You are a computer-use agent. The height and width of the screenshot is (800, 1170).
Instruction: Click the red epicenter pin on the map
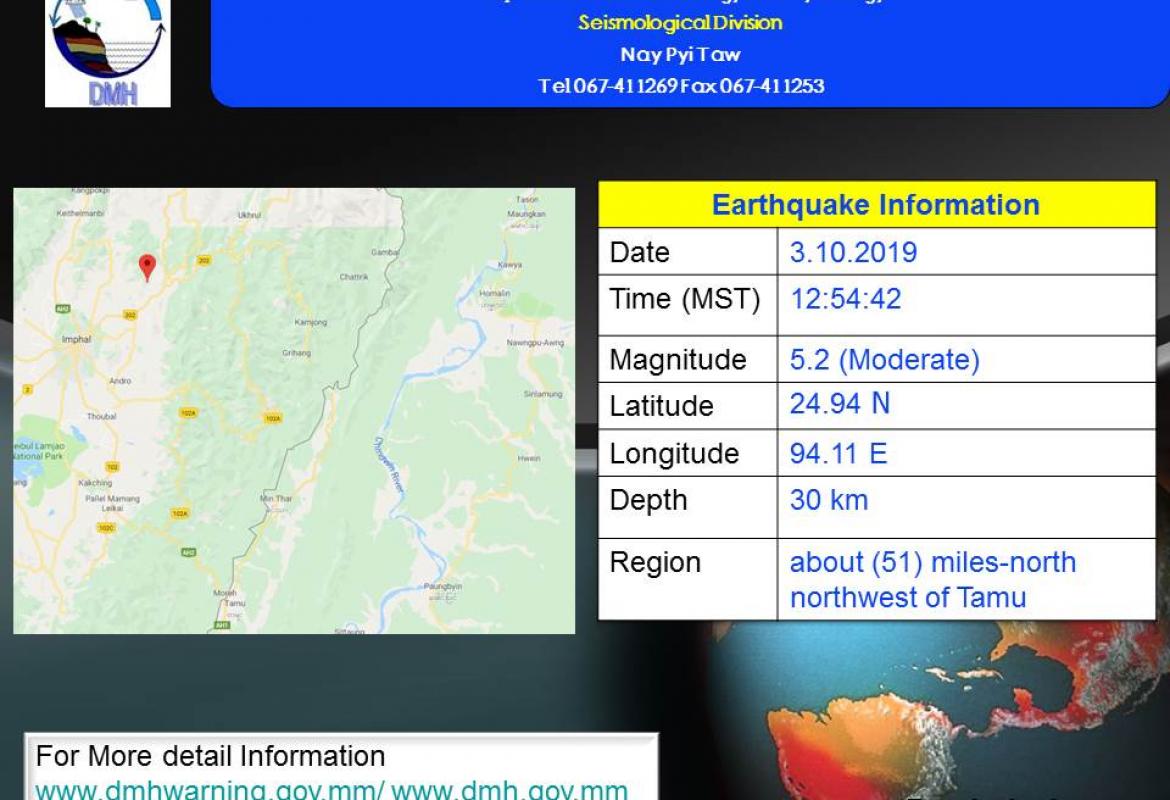[147, 266]
